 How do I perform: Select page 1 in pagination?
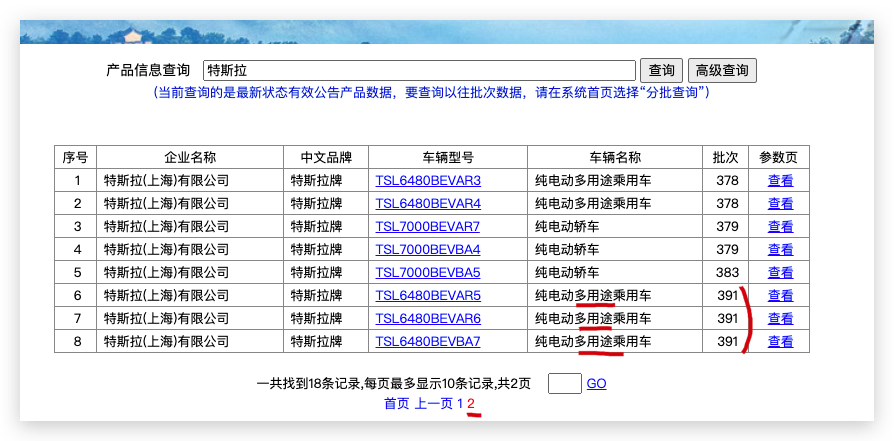(x=460, y=404)
